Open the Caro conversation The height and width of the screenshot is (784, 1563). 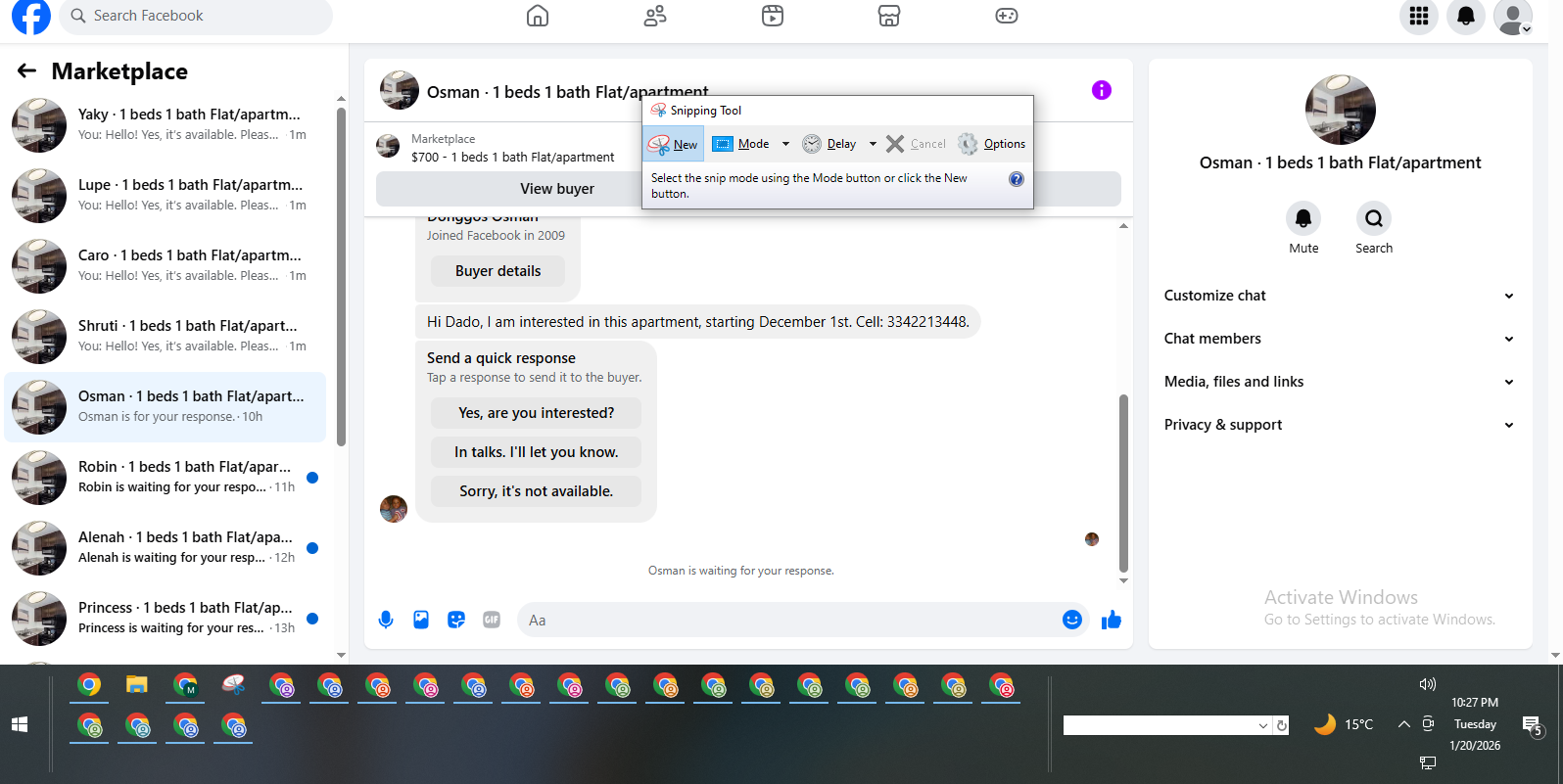(165, 265)
